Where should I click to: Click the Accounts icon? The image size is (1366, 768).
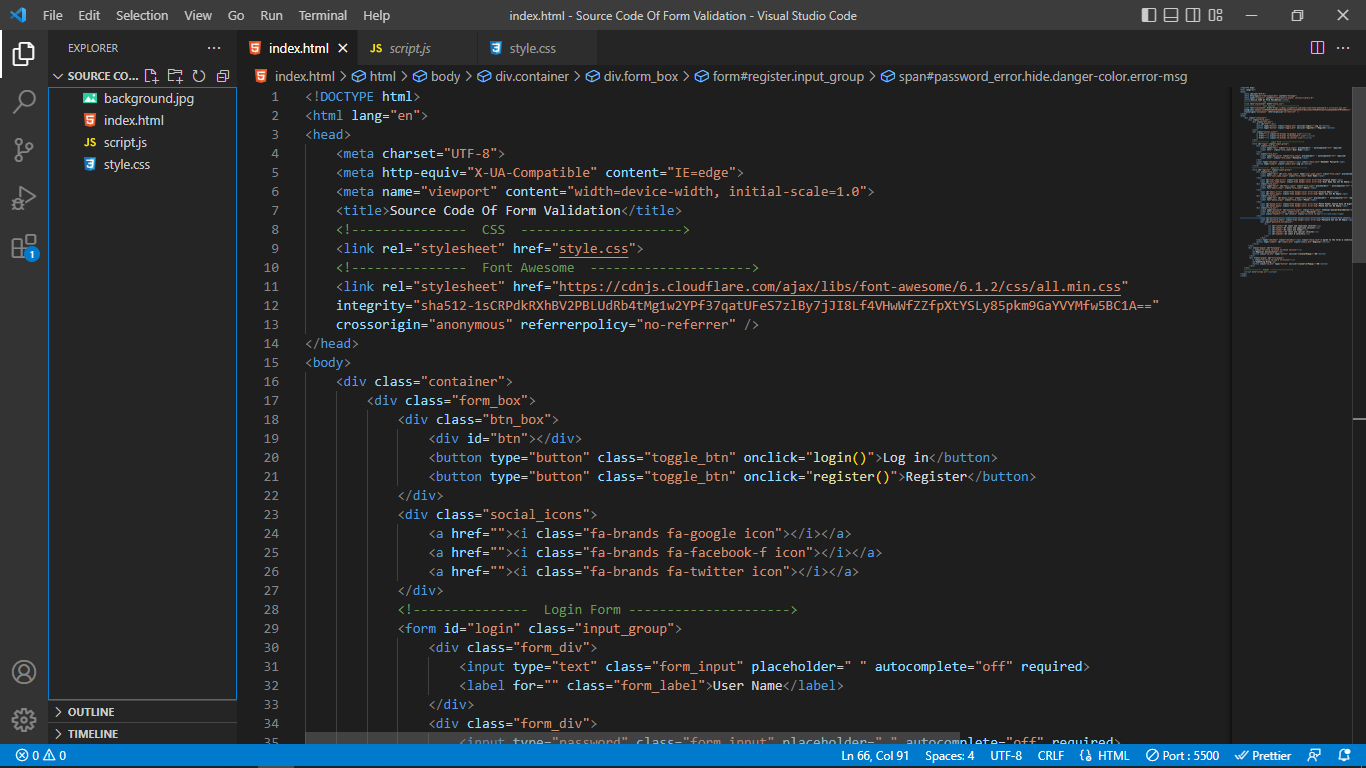tap(24, 672)
